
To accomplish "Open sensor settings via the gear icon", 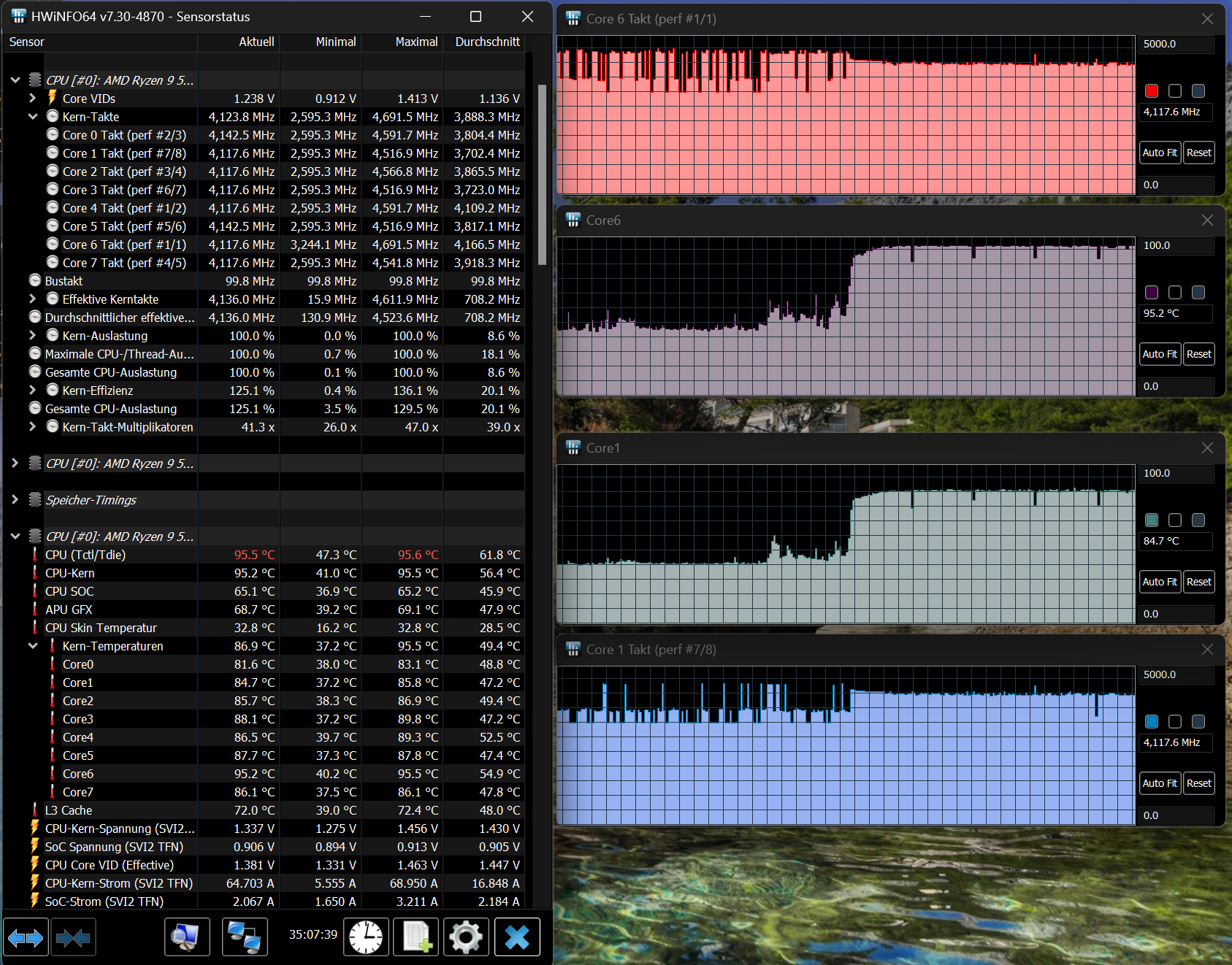I will pos(466,937).
